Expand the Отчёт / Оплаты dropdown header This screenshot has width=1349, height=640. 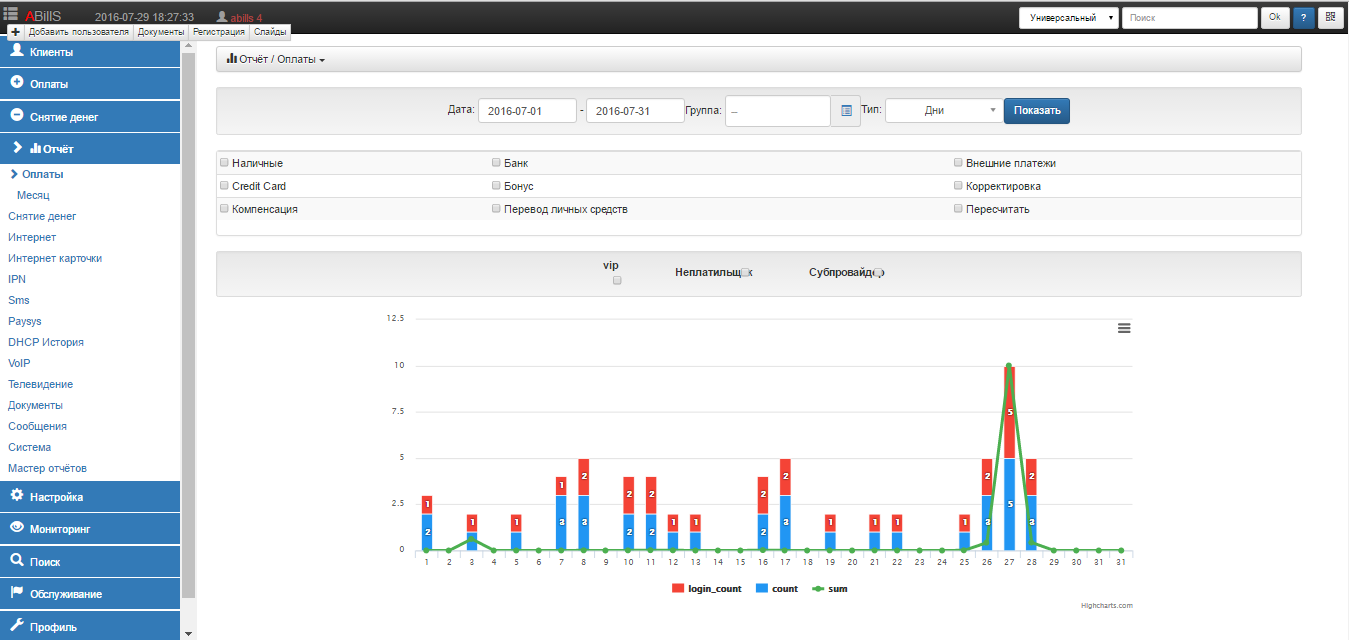276,60
